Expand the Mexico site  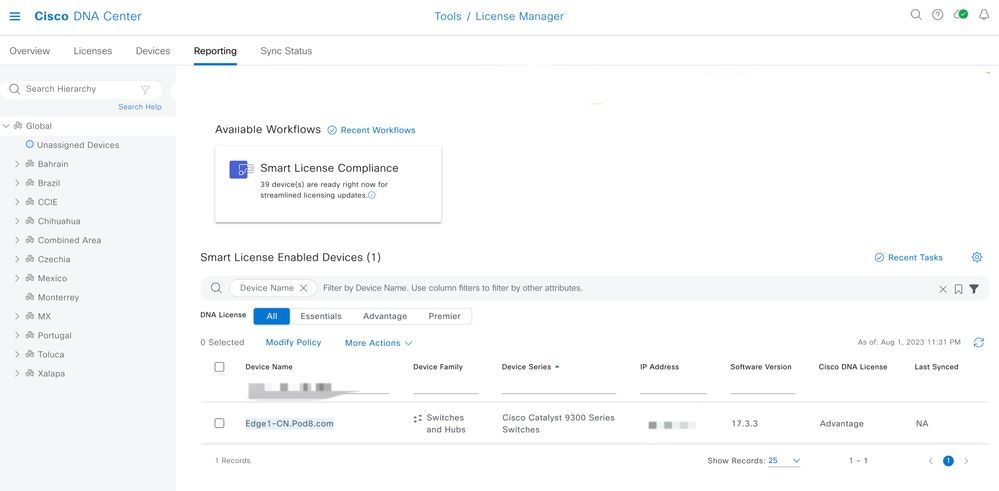point(17,279)
